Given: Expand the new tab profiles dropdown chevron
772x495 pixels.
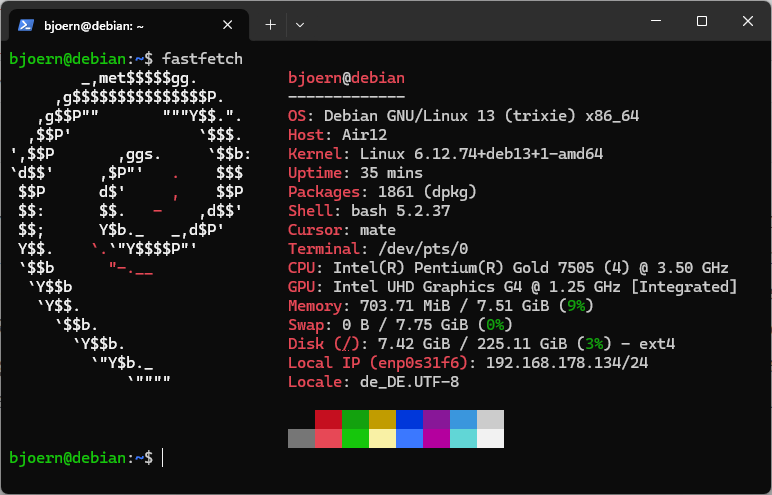Looking at the screenshot, I should point(300,23).
